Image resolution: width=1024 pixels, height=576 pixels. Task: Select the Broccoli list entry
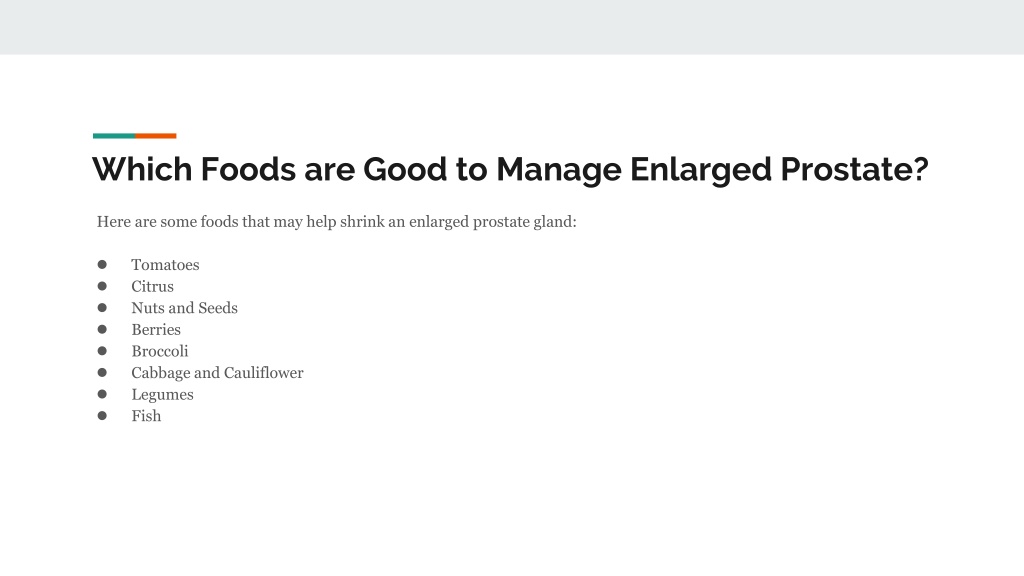[x=159, y=351]
